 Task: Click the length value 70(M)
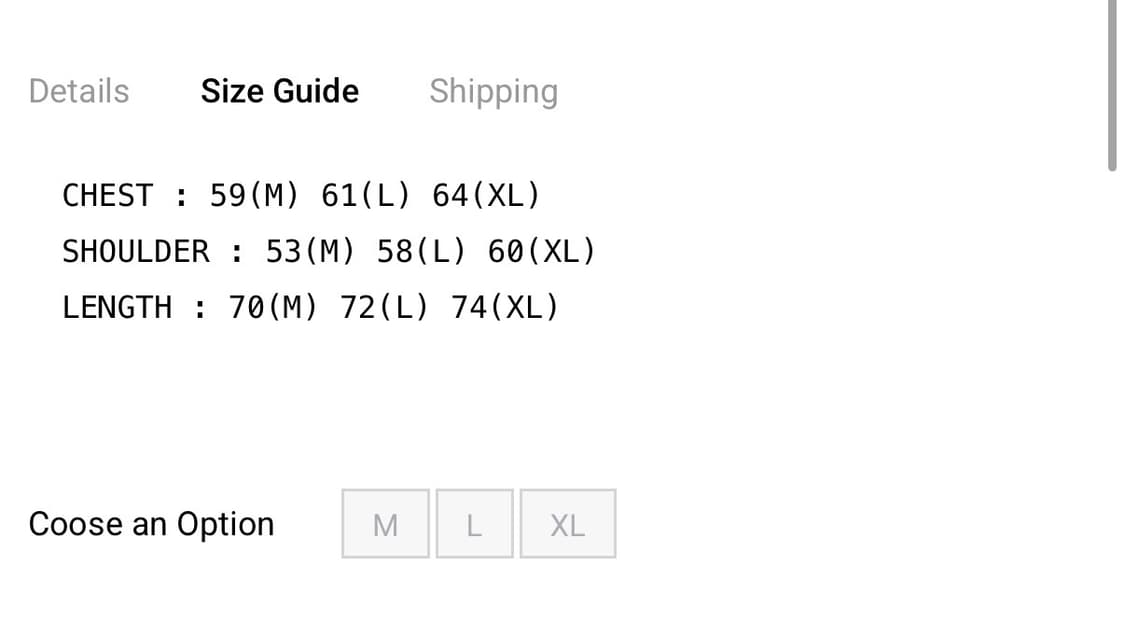click(273, 307)
